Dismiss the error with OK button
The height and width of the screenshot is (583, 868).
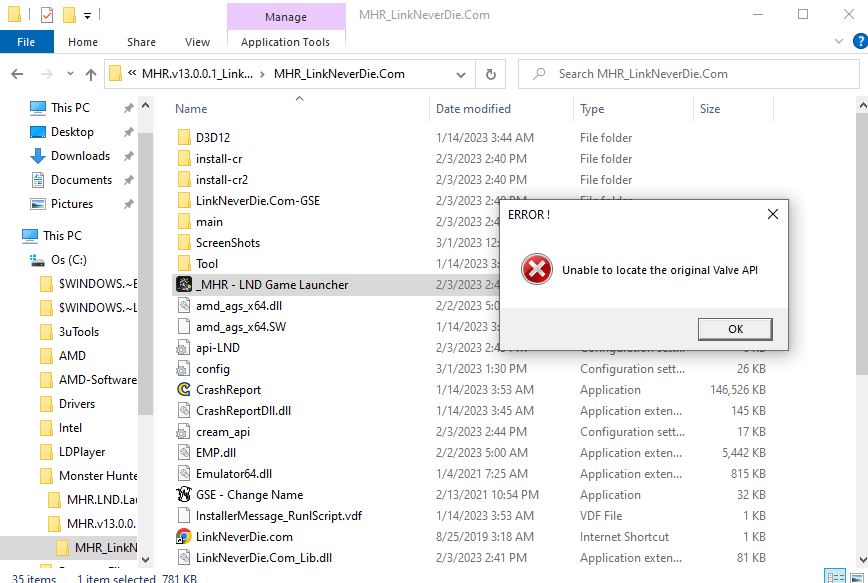[735, 329]
